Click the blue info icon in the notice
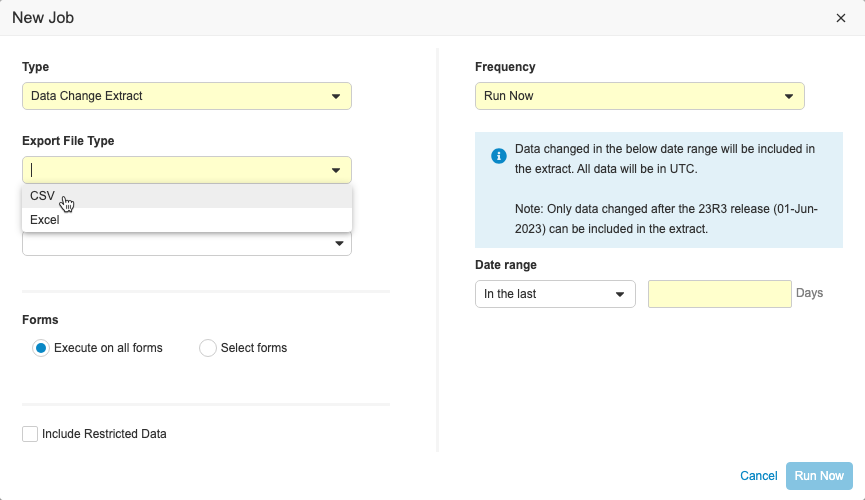The width and height of the screenshot is (865, 500). point(498,157)
